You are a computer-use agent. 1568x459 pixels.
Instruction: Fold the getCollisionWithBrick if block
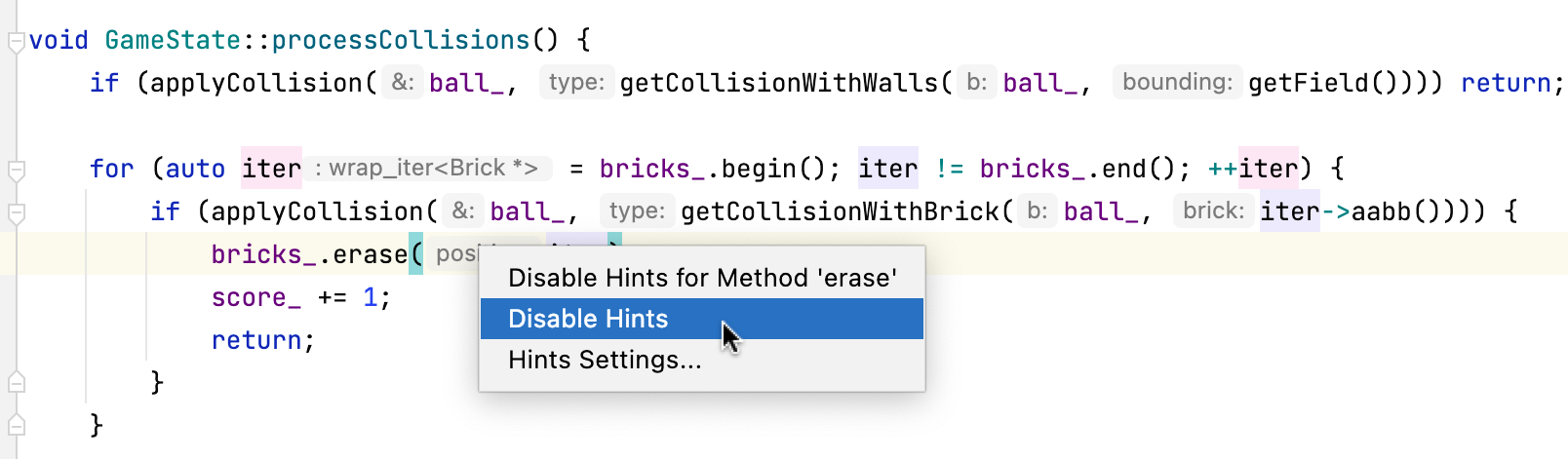(16, 212)
